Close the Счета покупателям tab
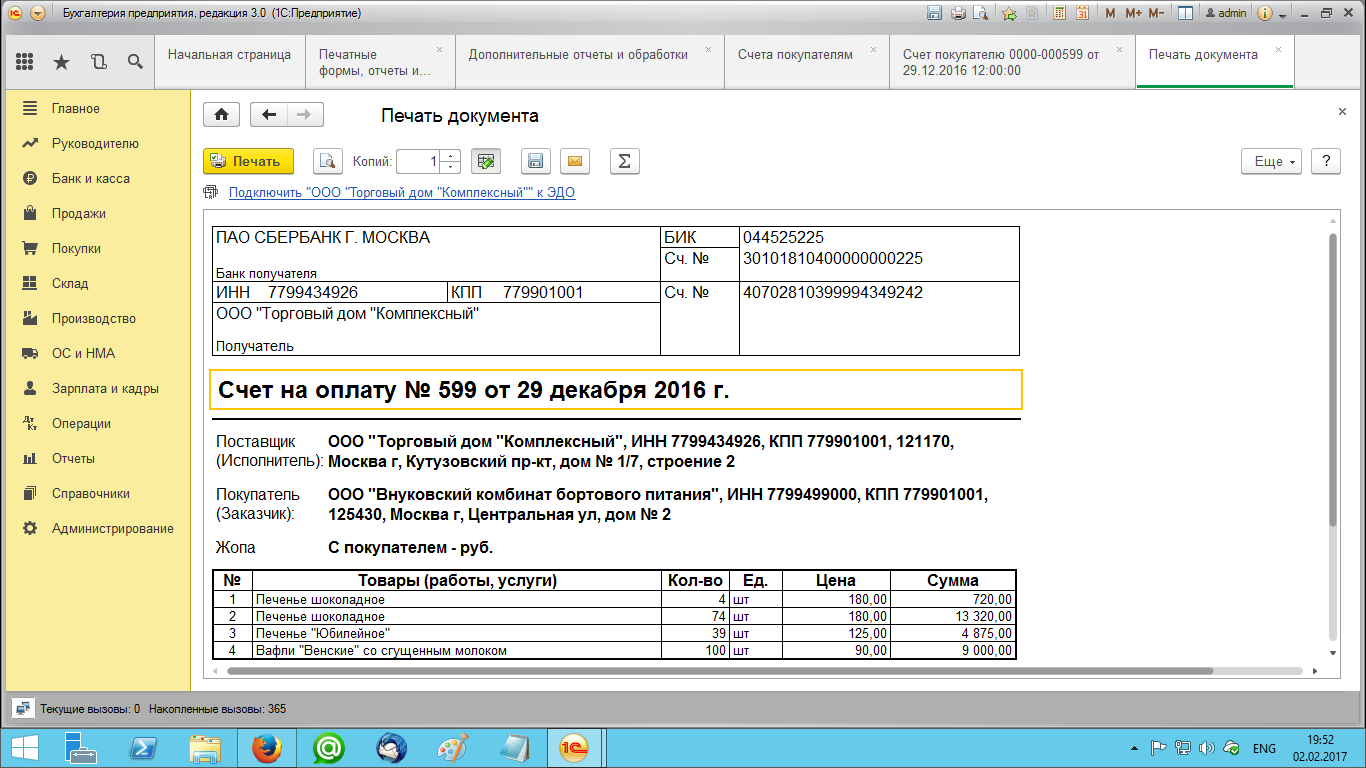Viewport: 1366px width, 768px height. tap(874, 49)
